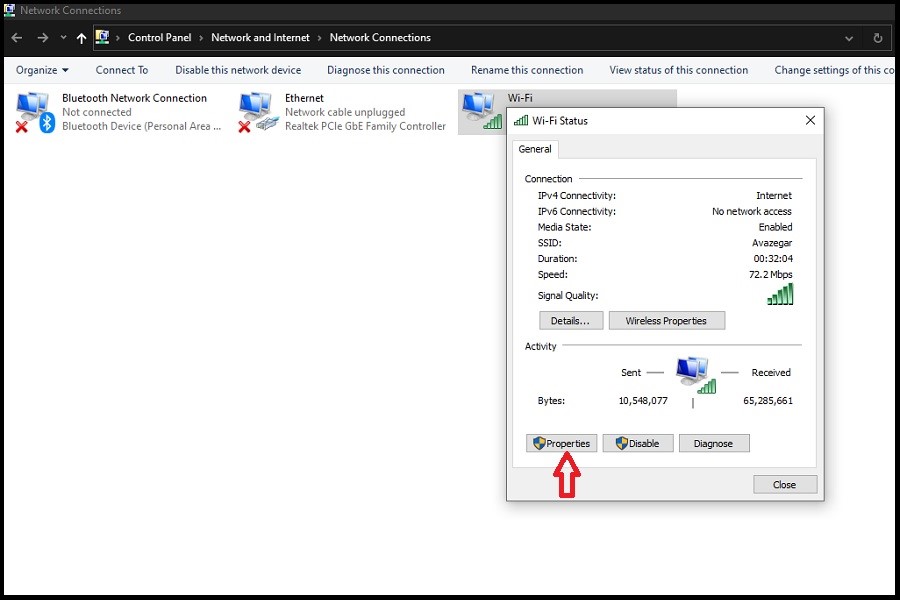900x600 pixels.
Task: Select the Wi-Fi adapter icon
Action: [481, 110]
